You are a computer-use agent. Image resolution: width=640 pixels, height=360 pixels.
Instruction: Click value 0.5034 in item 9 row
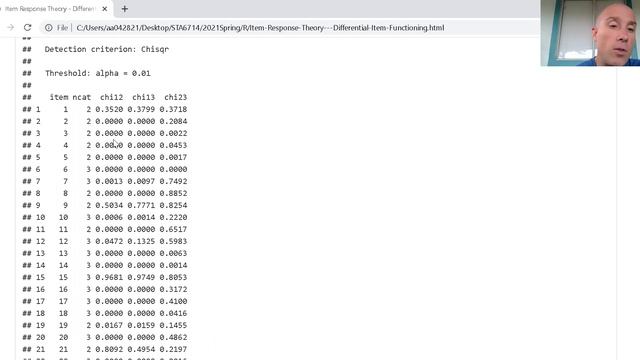click(109, 205)
